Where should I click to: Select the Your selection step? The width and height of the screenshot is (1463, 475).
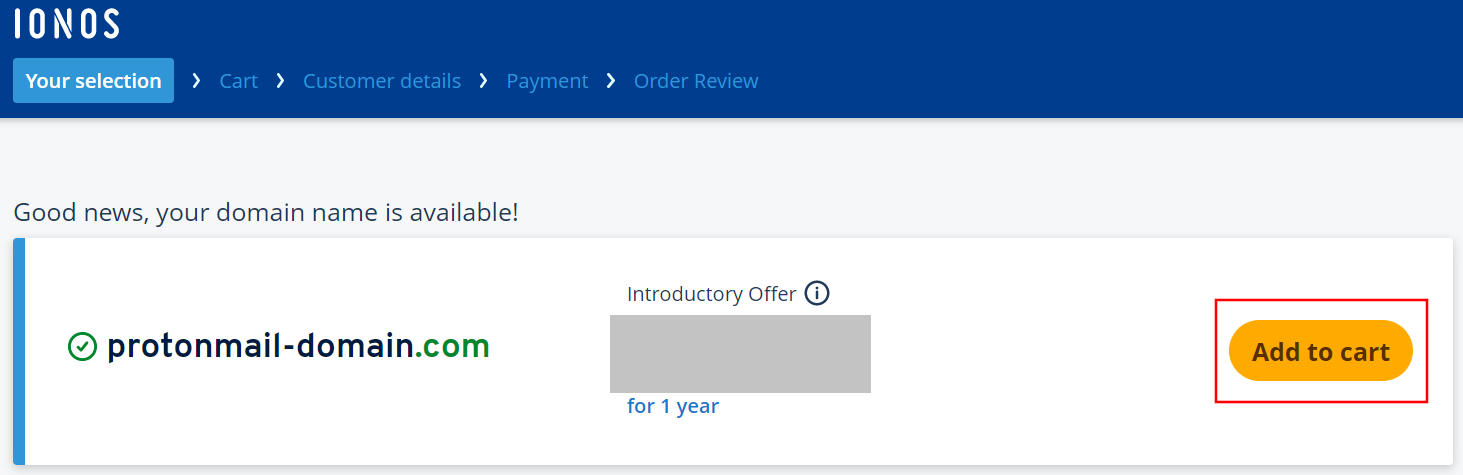[93, 81]
